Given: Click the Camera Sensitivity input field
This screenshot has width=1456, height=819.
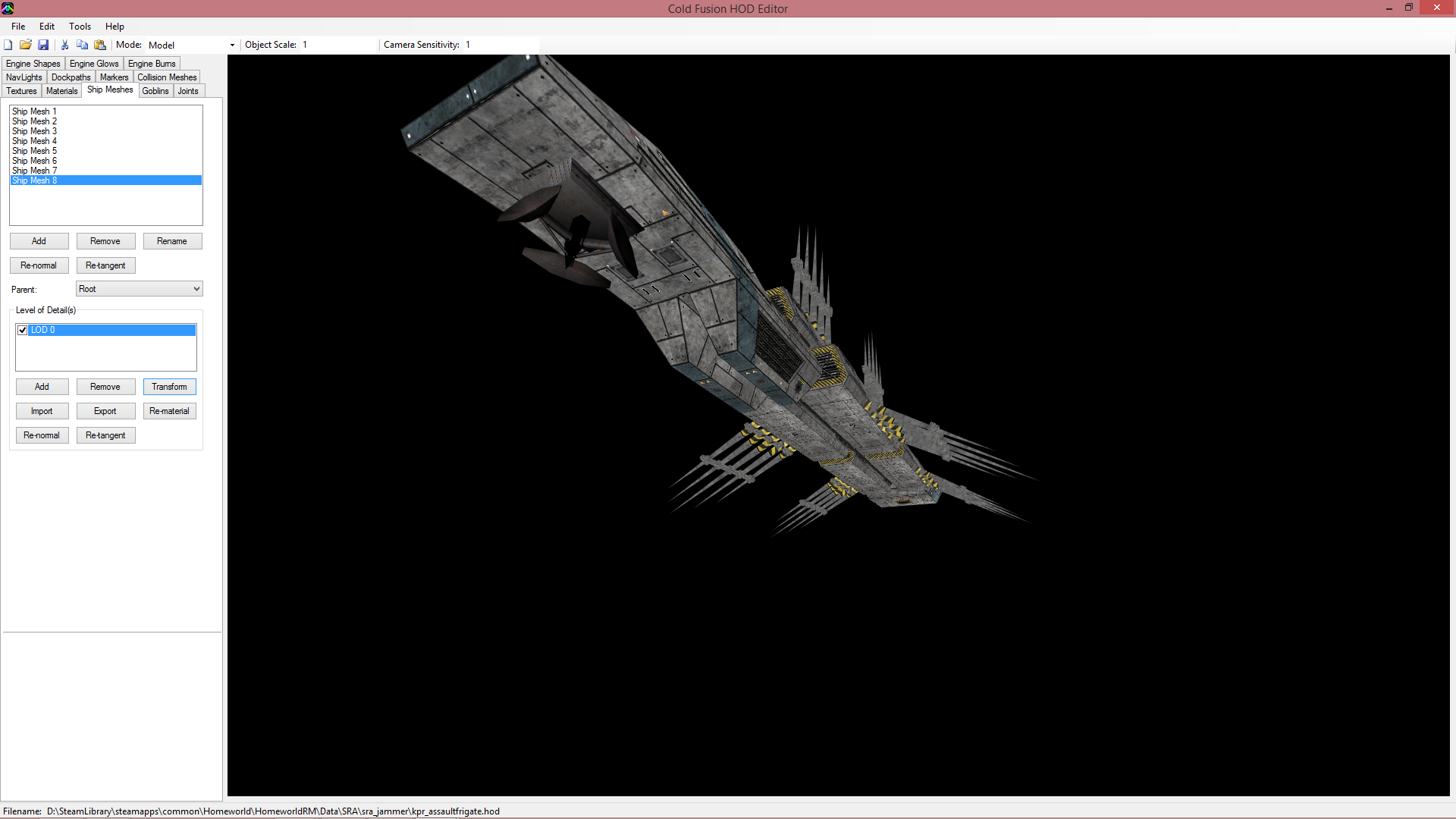Looking at the screenshot, I should (x=500, y=45).
